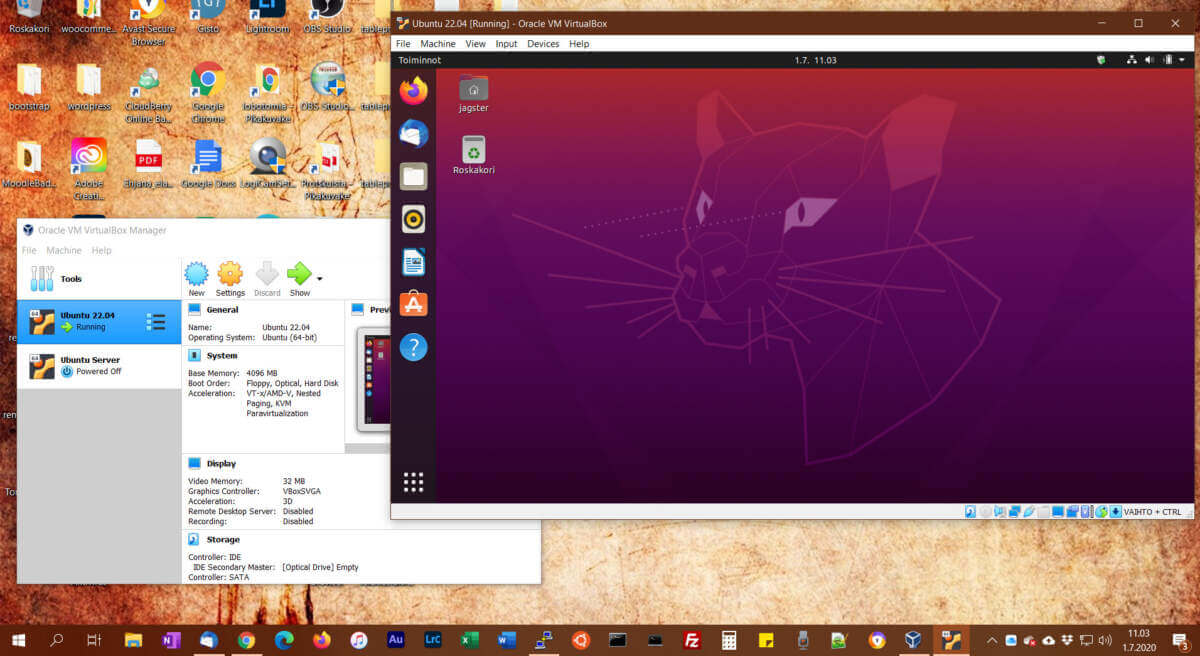Click the Discard toolbar button in VirtualBox Manager
Viewport: 1200px width, 656px height.
267,279
